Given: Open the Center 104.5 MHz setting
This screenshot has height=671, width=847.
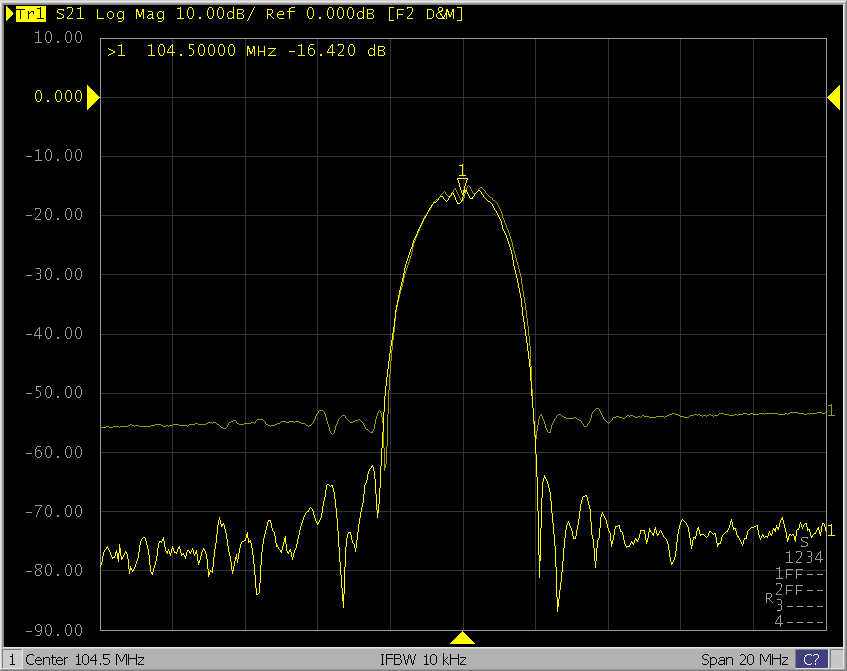Looking at the screenshot, I should [x=85, y=660].
